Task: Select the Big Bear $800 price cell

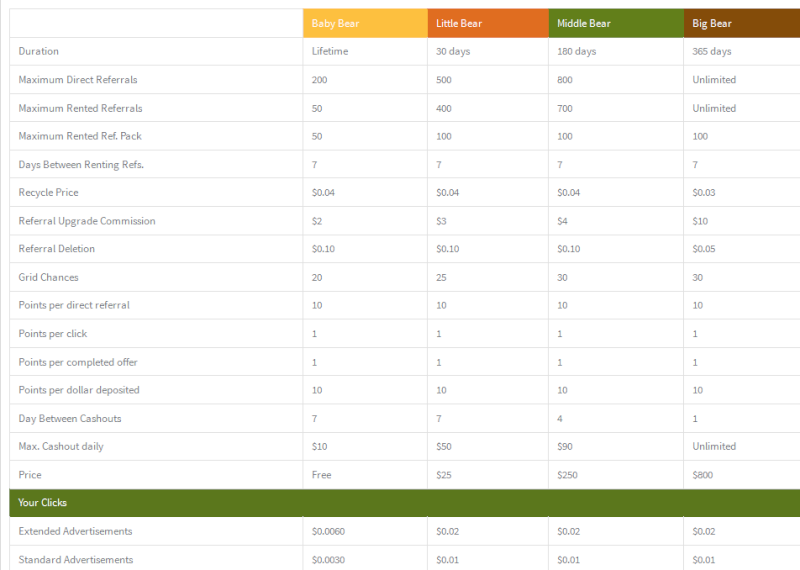Action: point(742,475)
